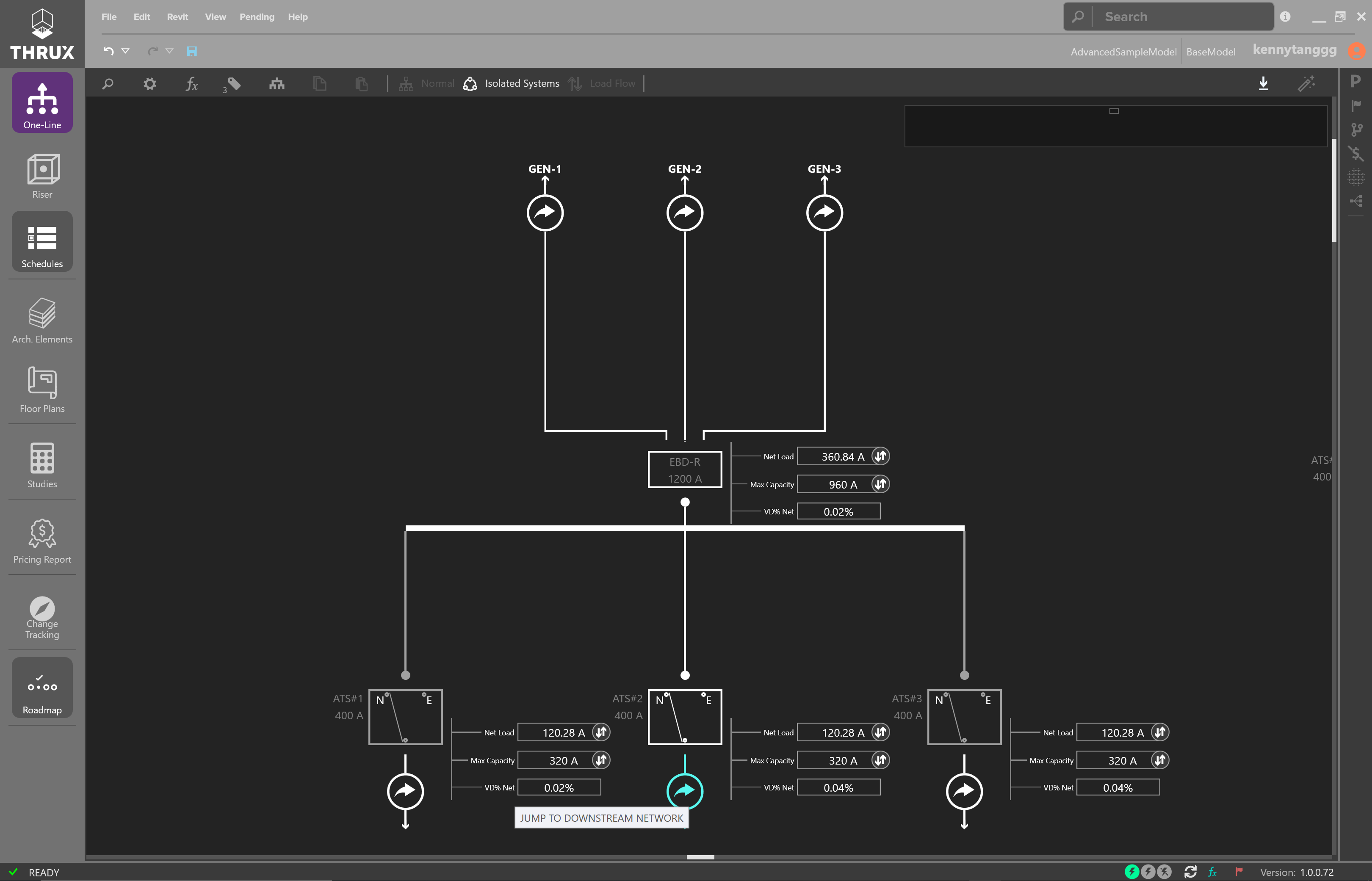The width and height of the screenshot is (1372, 881).
Task: Open the Roadmap panel
Action: click(42, 688)
